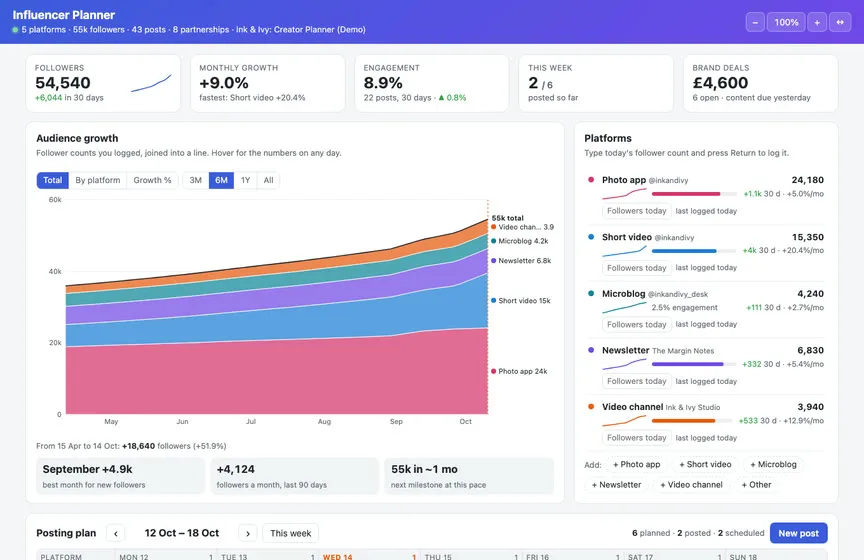Set chart range to 6M
This screenshot has width=864, height=560.
[x=222, y=180]
